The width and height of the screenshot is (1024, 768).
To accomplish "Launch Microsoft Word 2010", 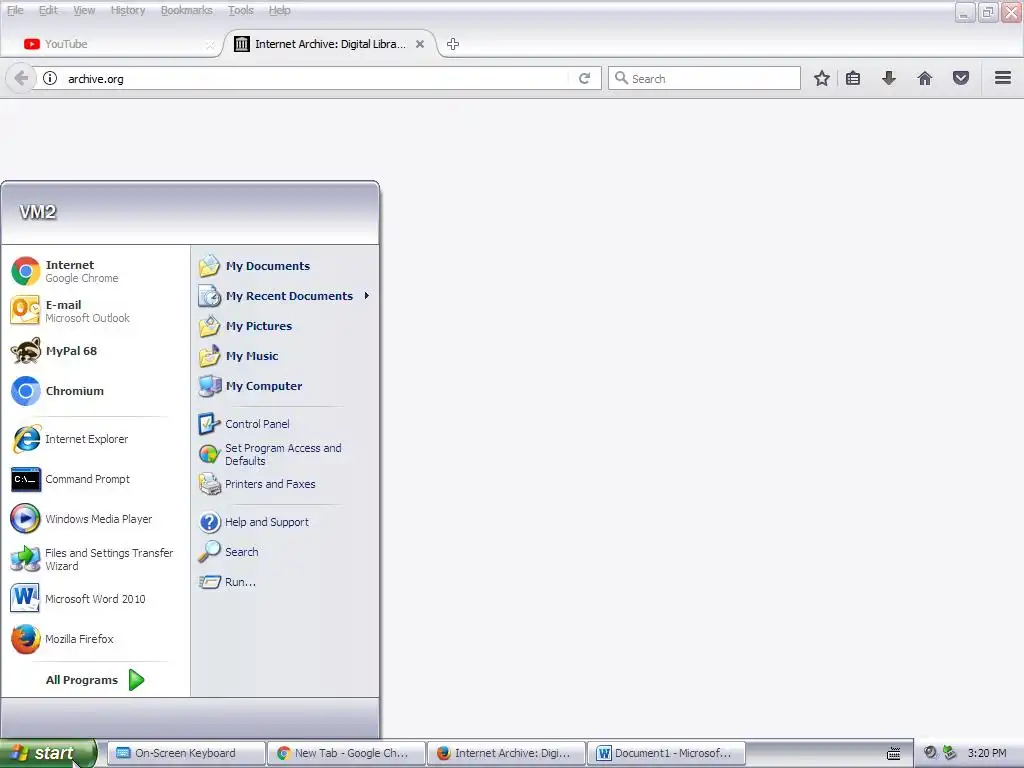I will coord(95,599).
